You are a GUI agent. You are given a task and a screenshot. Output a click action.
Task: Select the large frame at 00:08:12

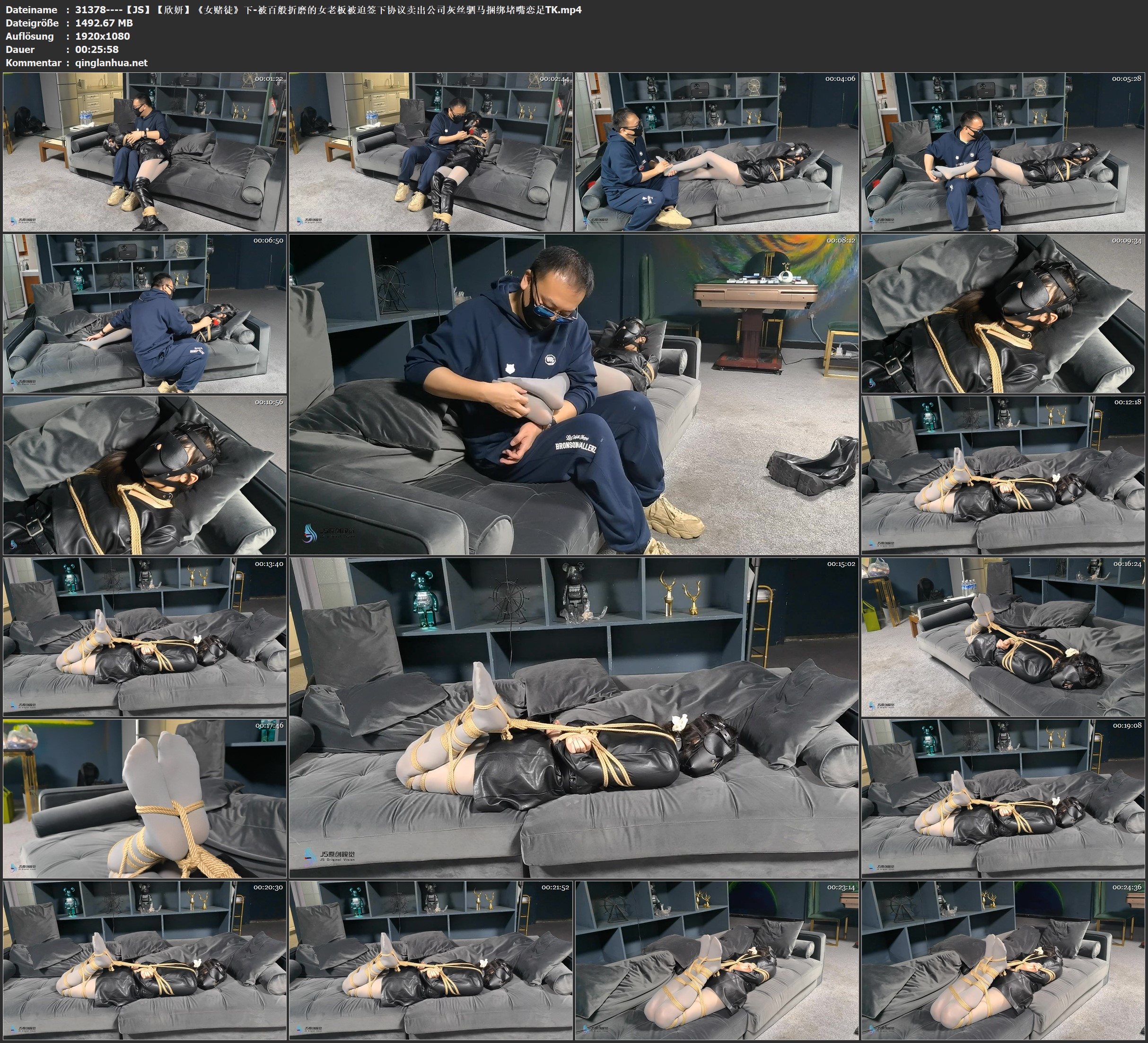pyautogui.click(x=573, y=394)
